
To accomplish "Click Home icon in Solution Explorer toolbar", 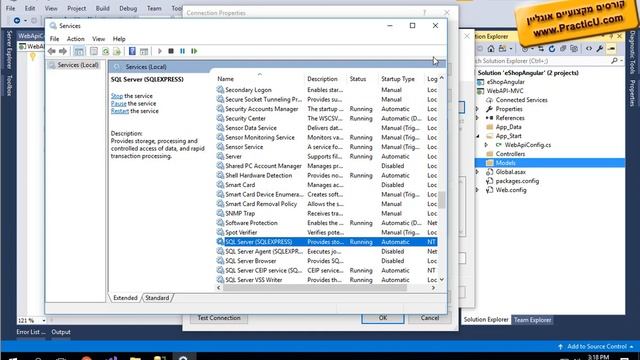I will (x=491, y=49).
